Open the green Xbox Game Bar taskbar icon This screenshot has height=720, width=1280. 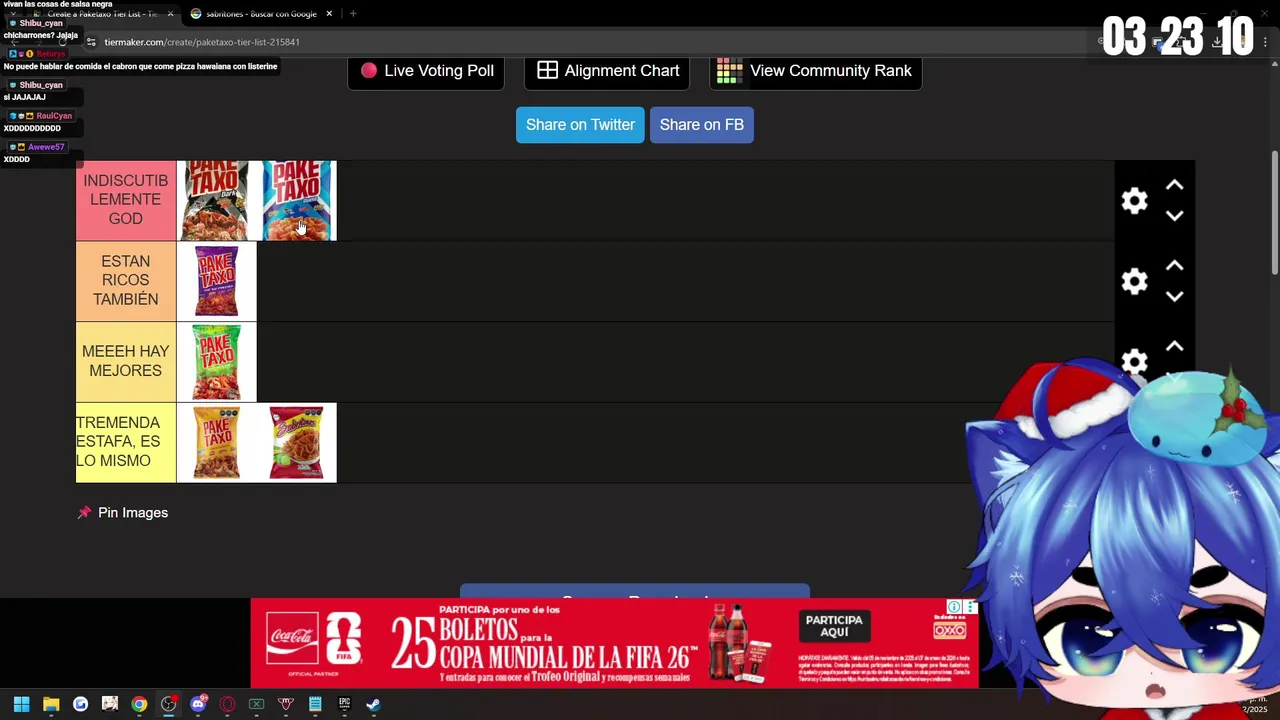click(256, 704)
